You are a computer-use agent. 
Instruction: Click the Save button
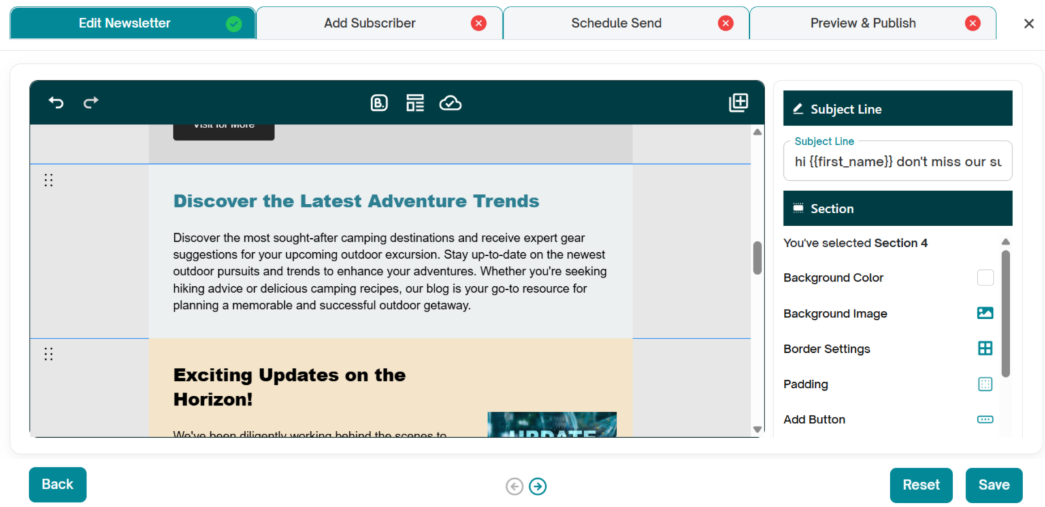994,485
